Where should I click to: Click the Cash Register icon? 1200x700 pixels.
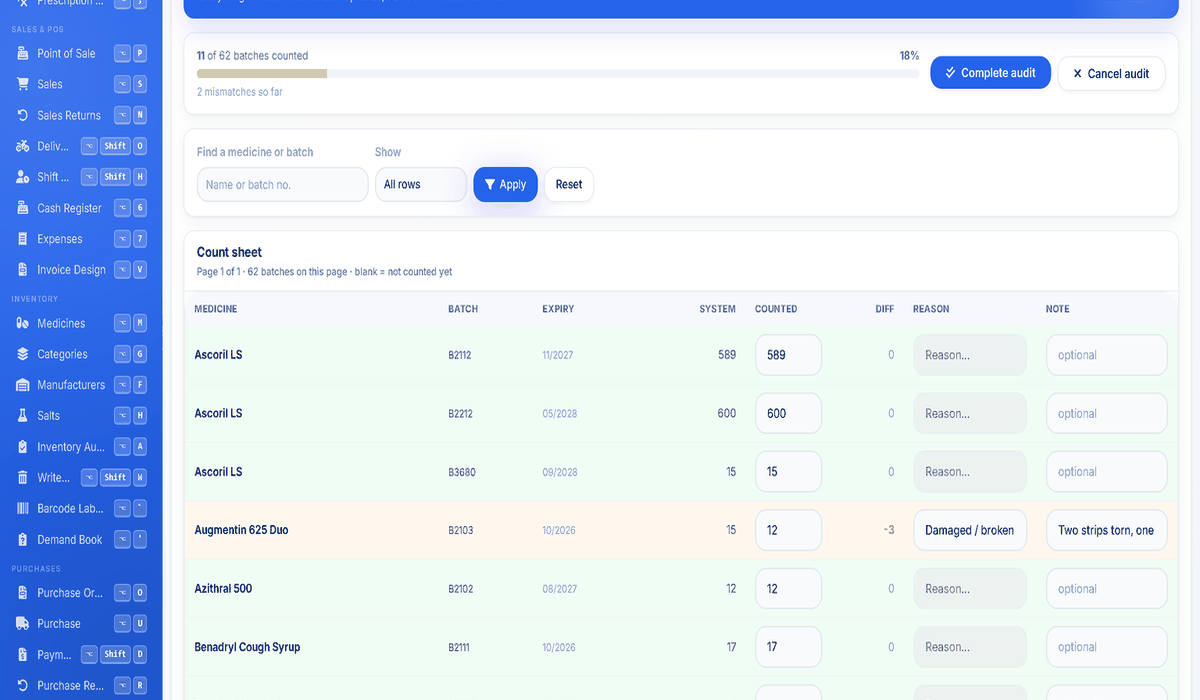pyautogui.click(x=23, y=208)
